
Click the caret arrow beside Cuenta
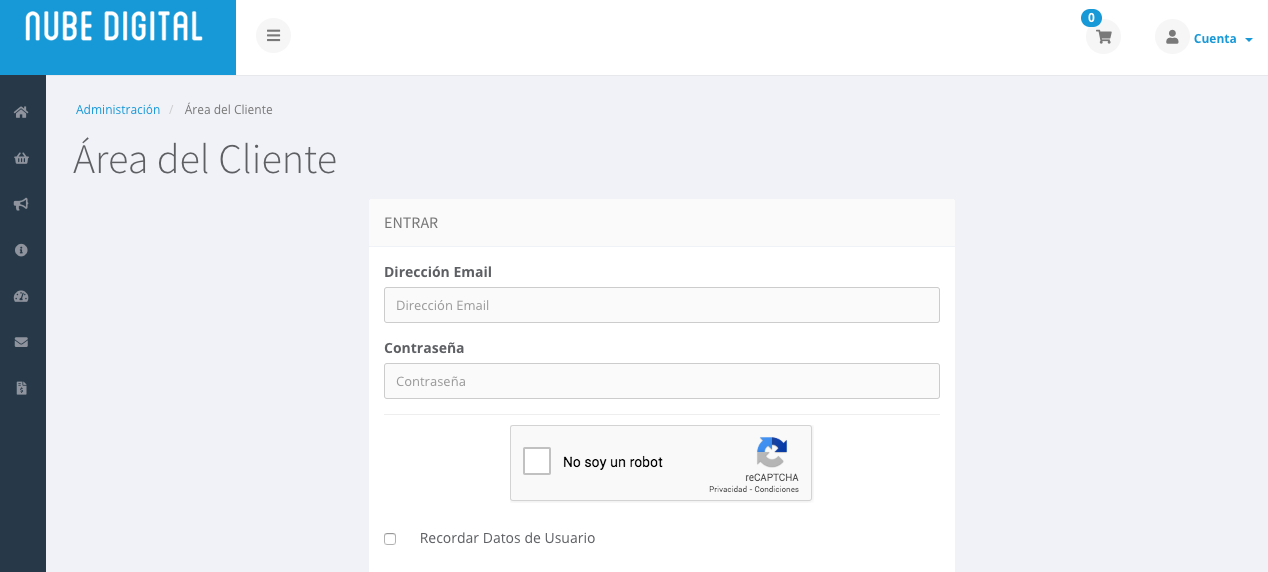(x=1249, y=40)
